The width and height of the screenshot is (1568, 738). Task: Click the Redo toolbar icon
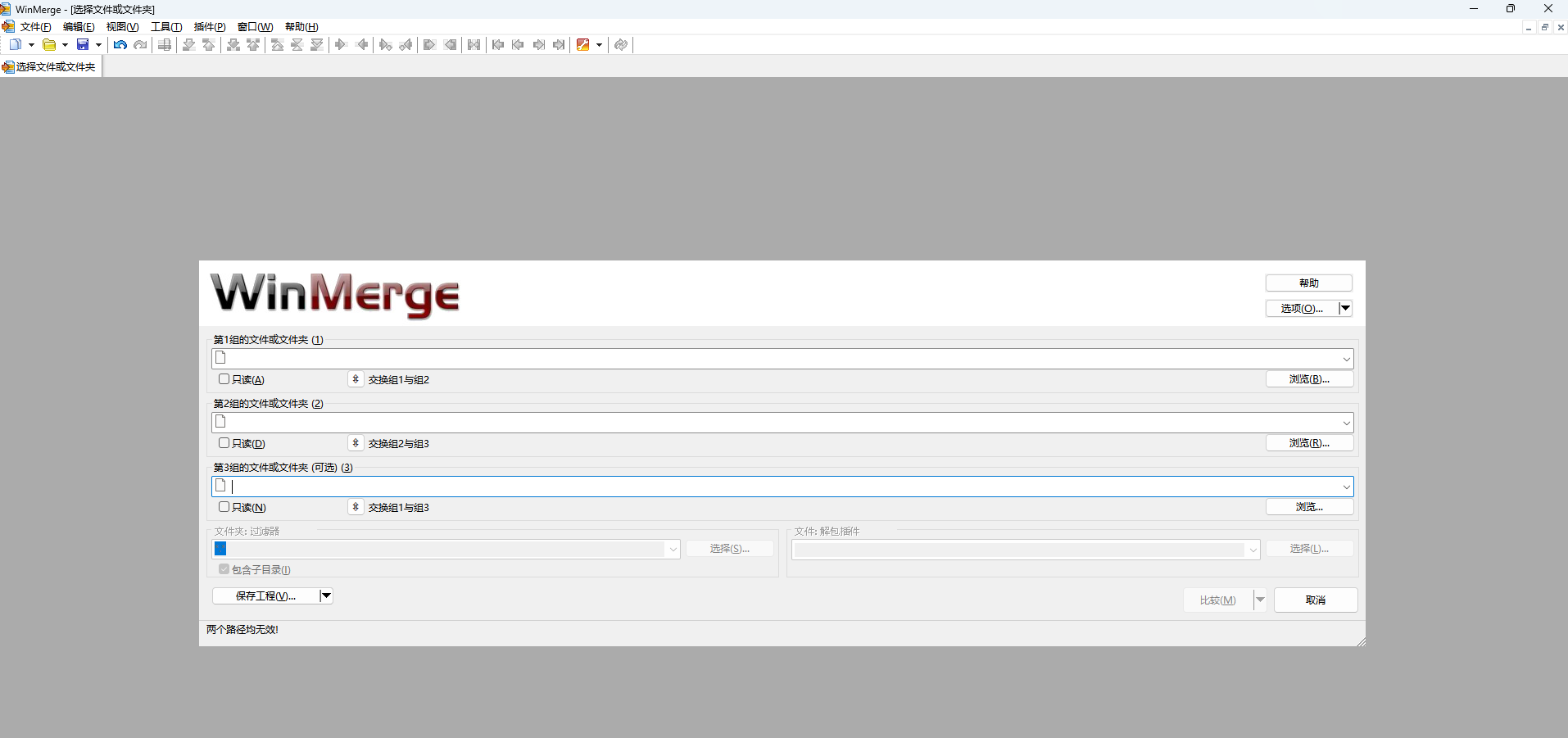140,45
